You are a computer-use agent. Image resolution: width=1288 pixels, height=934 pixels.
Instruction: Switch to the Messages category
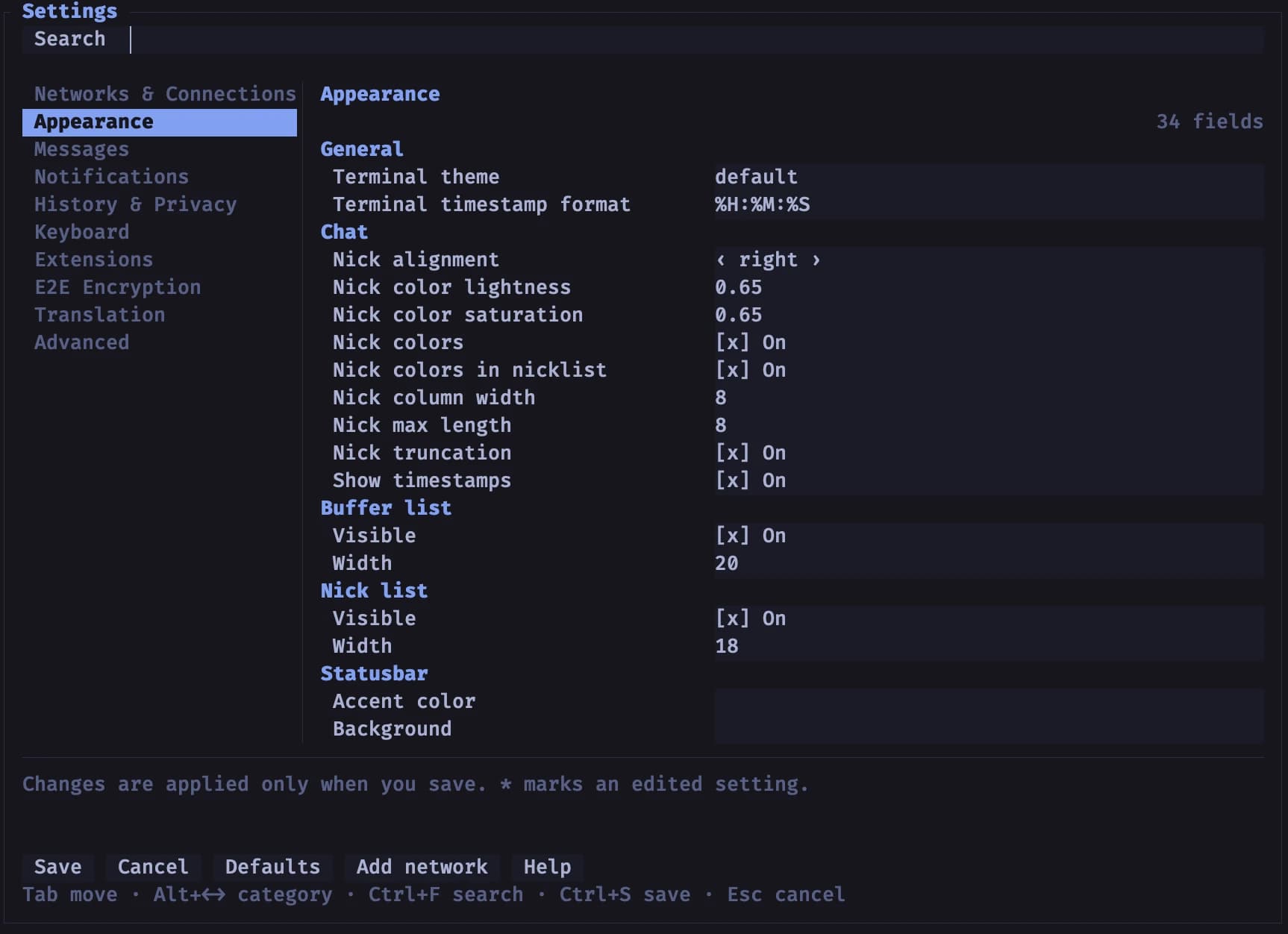tap(160, 150)
